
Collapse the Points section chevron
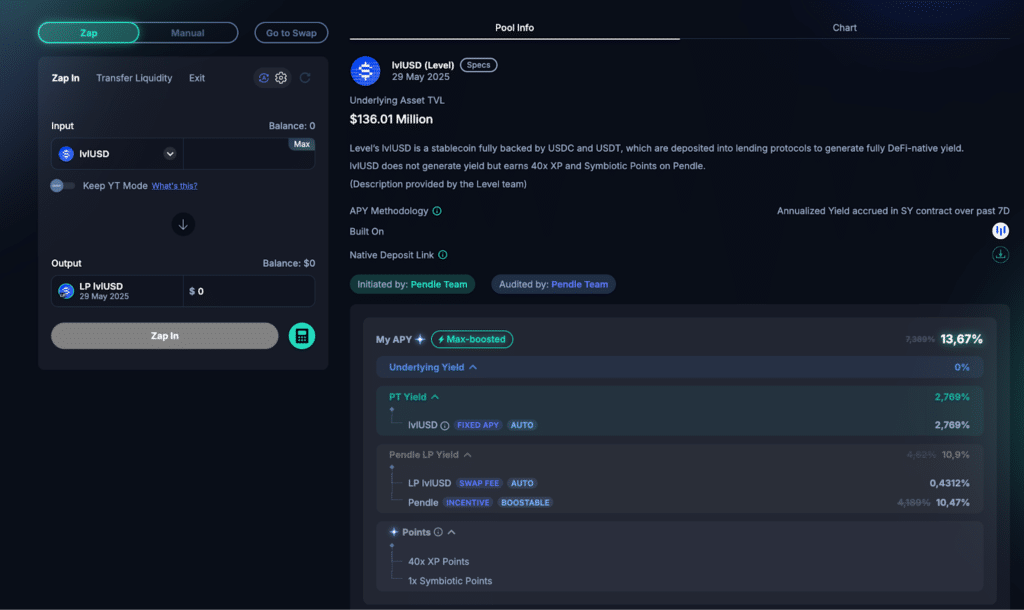coord(451,532)
